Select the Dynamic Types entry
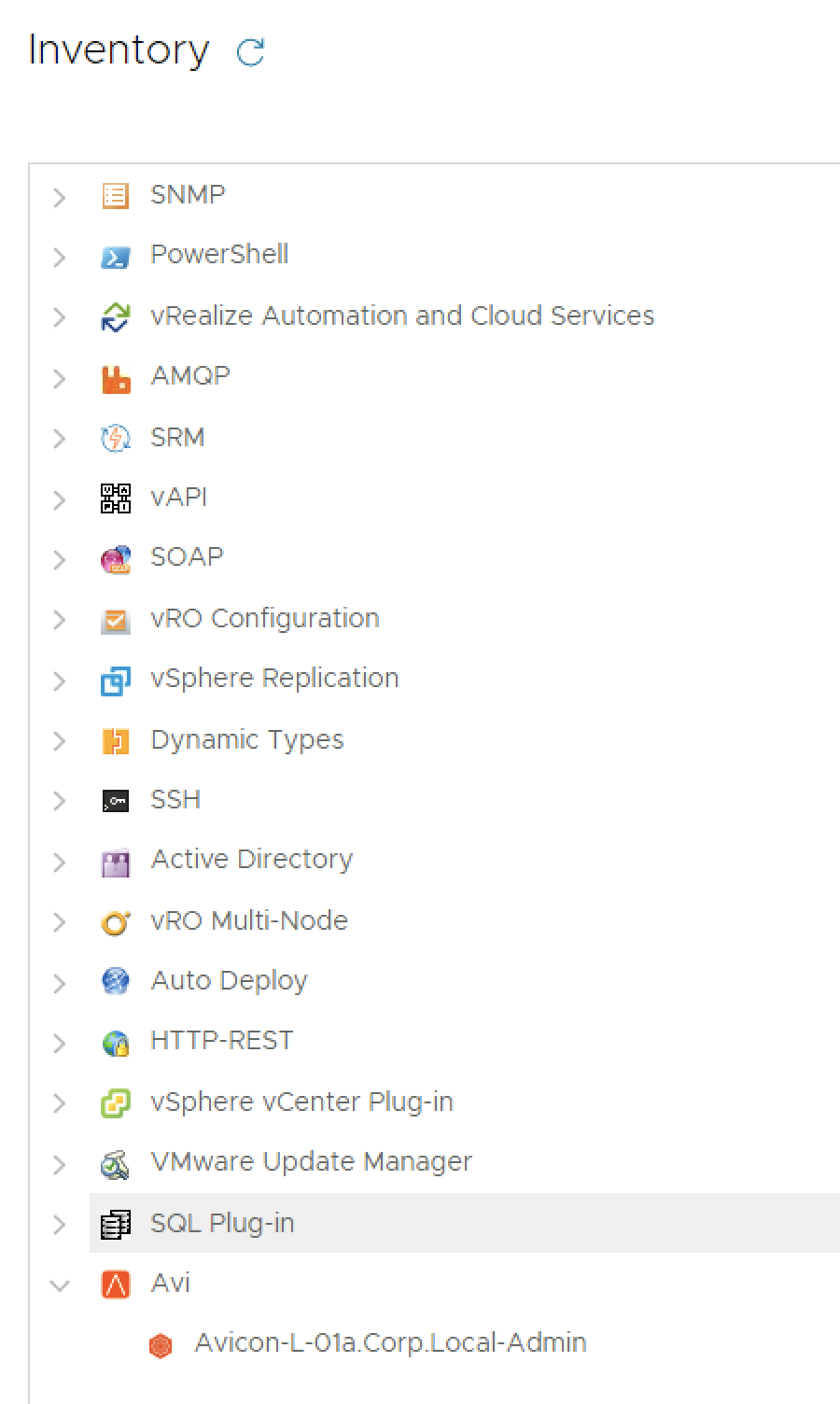This screenshot has height=1404, width=840. tap(246, 740)
